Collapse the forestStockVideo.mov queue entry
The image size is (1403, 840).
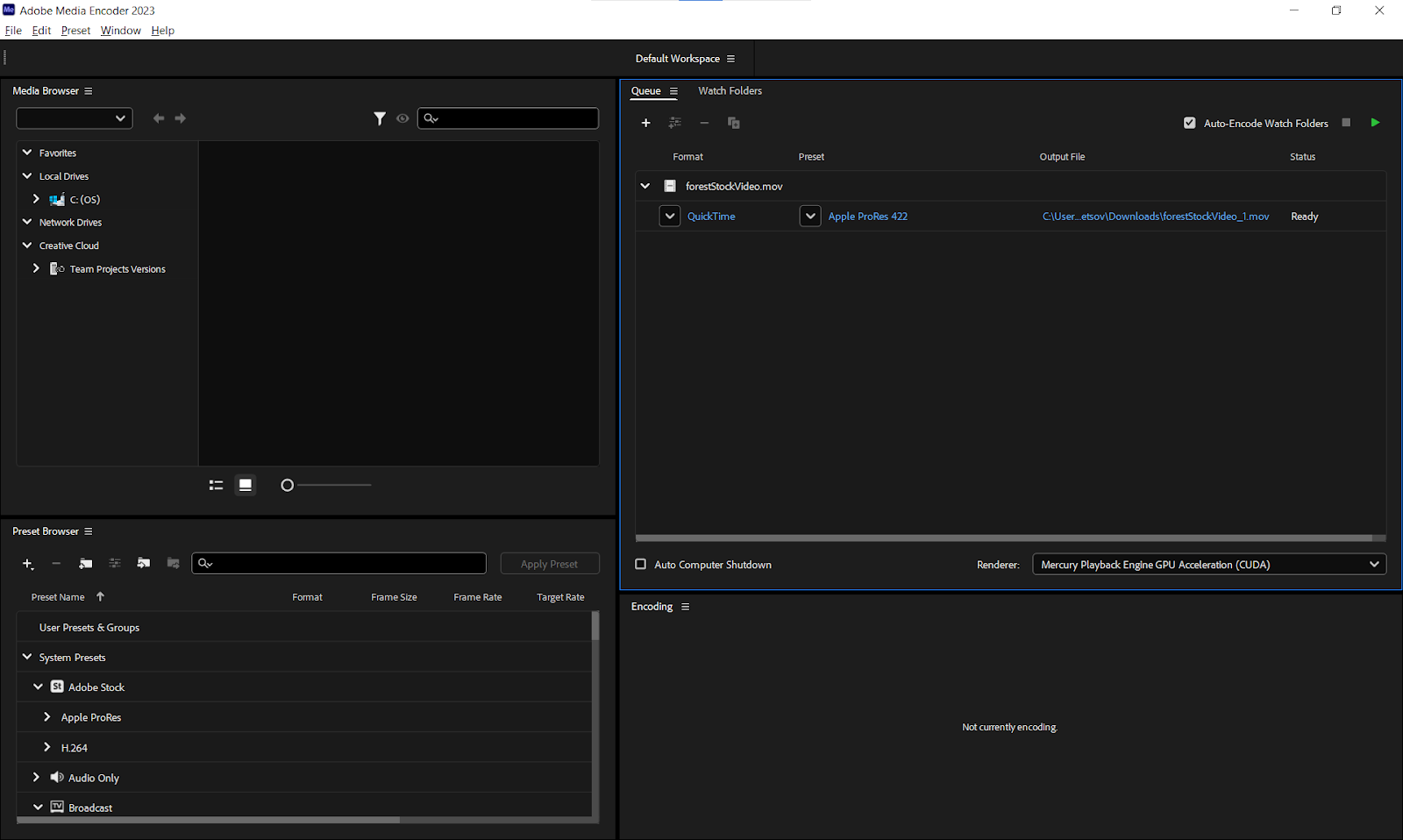point(645,186)
